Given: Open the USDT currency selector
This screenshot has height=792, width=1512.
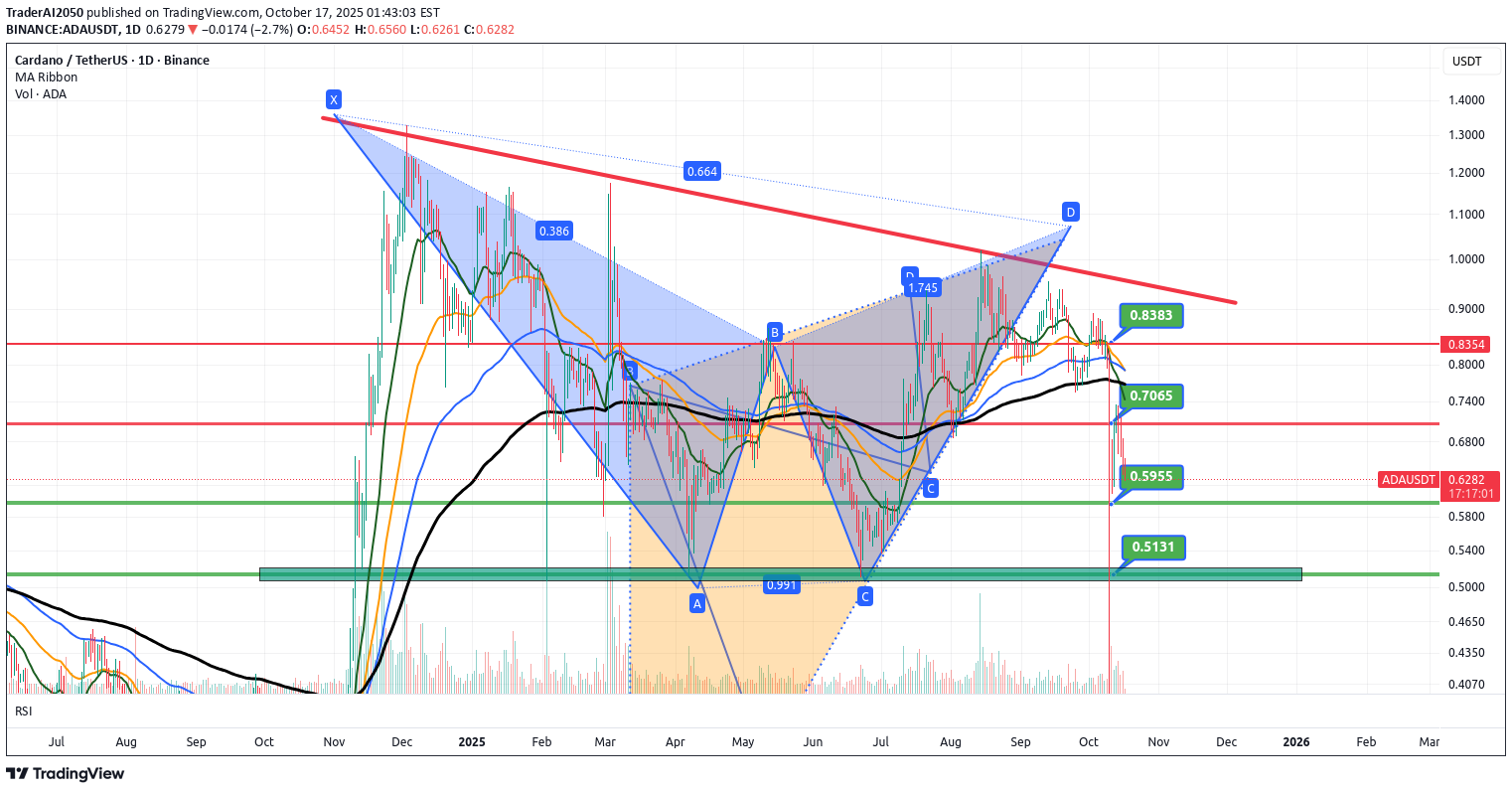Looking at the screenshot, I should [x=1466, y=61].
